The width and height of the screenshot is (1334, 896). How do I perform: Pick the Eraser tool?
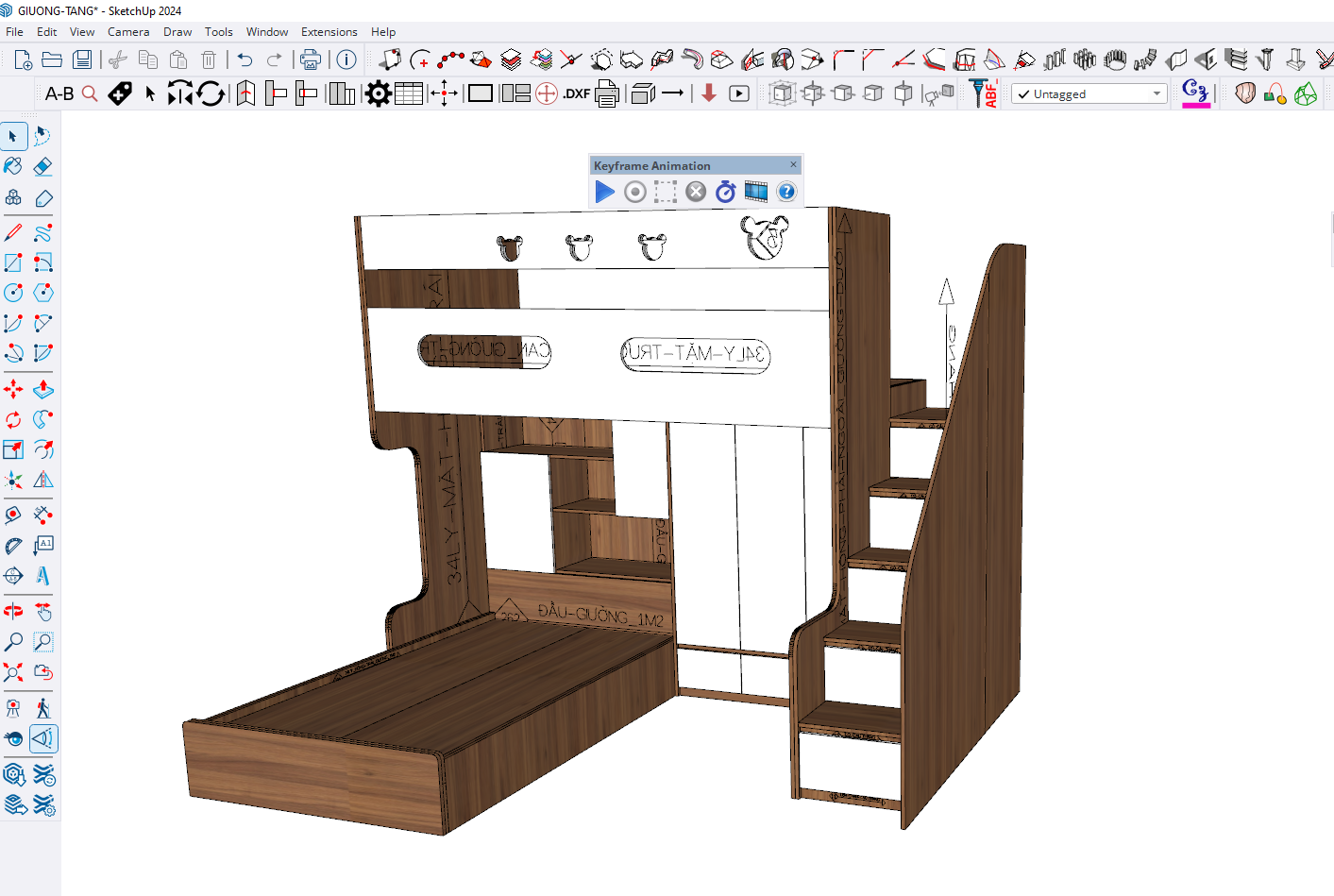click(x=43, y=166)
